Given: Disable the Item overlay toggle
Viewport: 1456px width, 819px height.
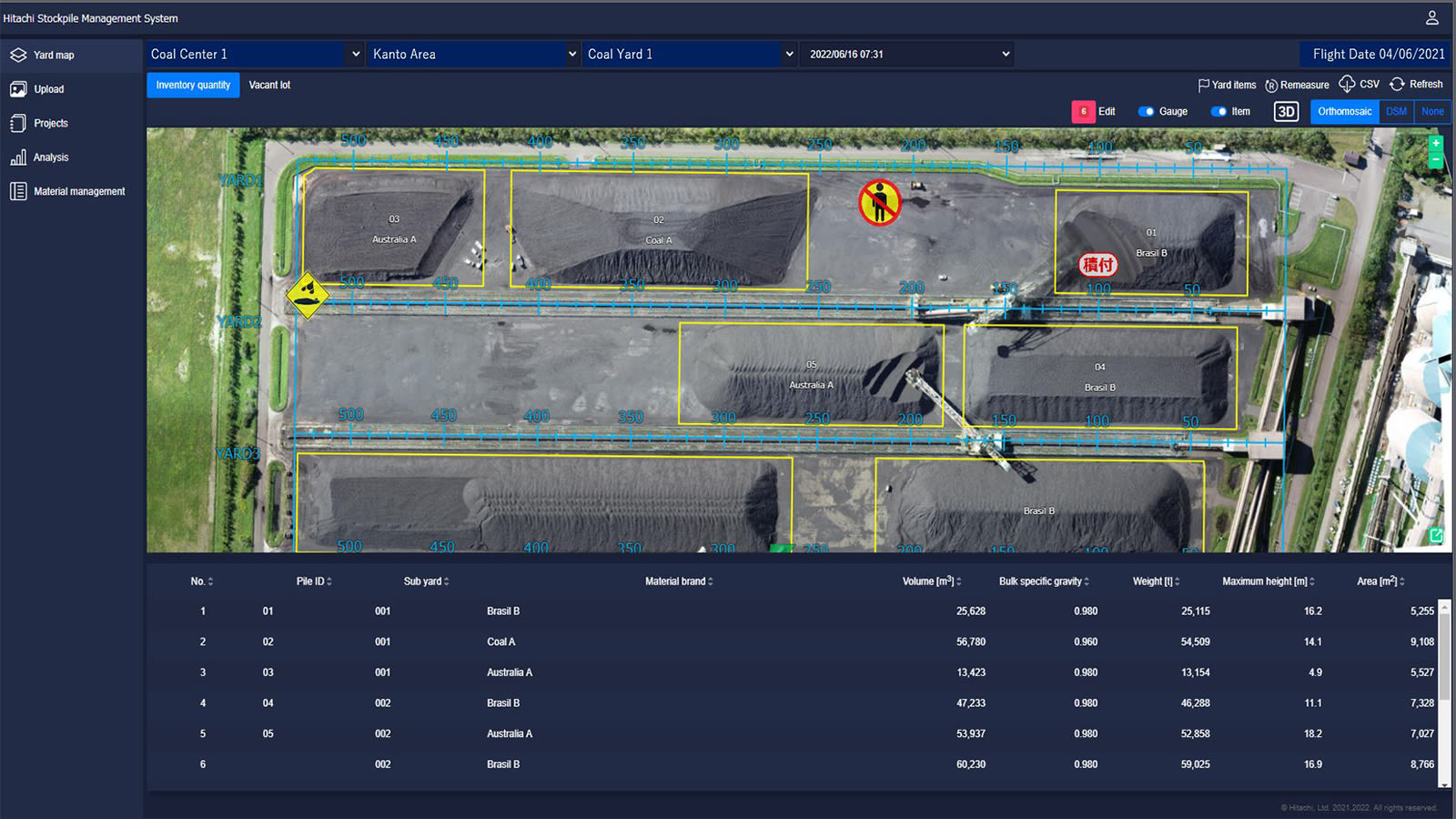Looking at the screenshot, I should (1218, 111).
